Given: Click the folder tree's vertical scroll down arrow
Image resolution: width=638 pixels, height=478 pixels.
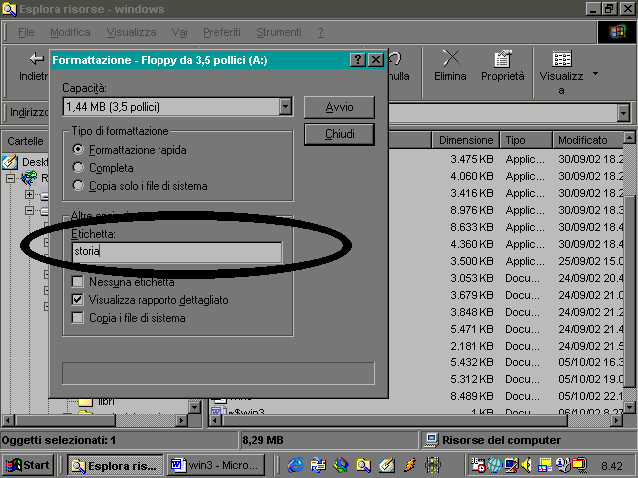Looking at the screenshot, I should (194, 406).
